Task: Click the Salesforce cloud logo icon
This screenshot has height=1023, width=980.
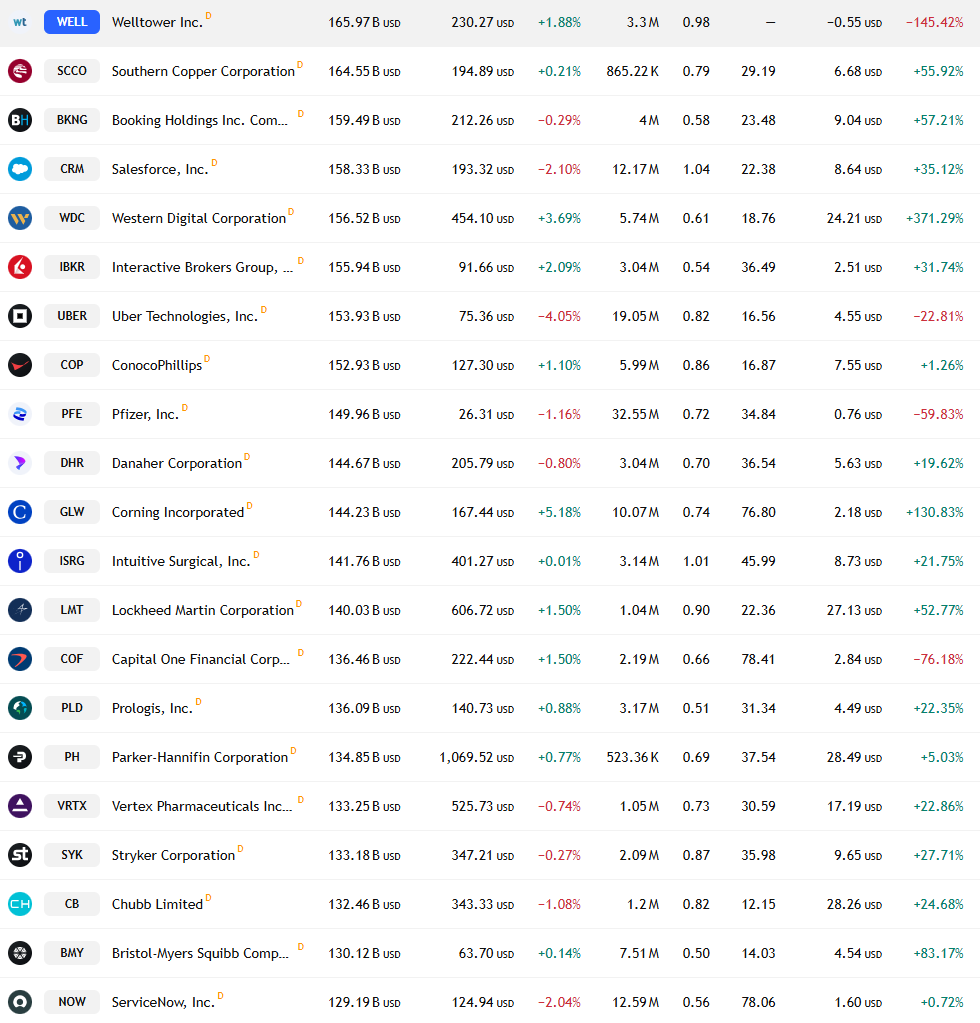Action: [x=20, y=169]
